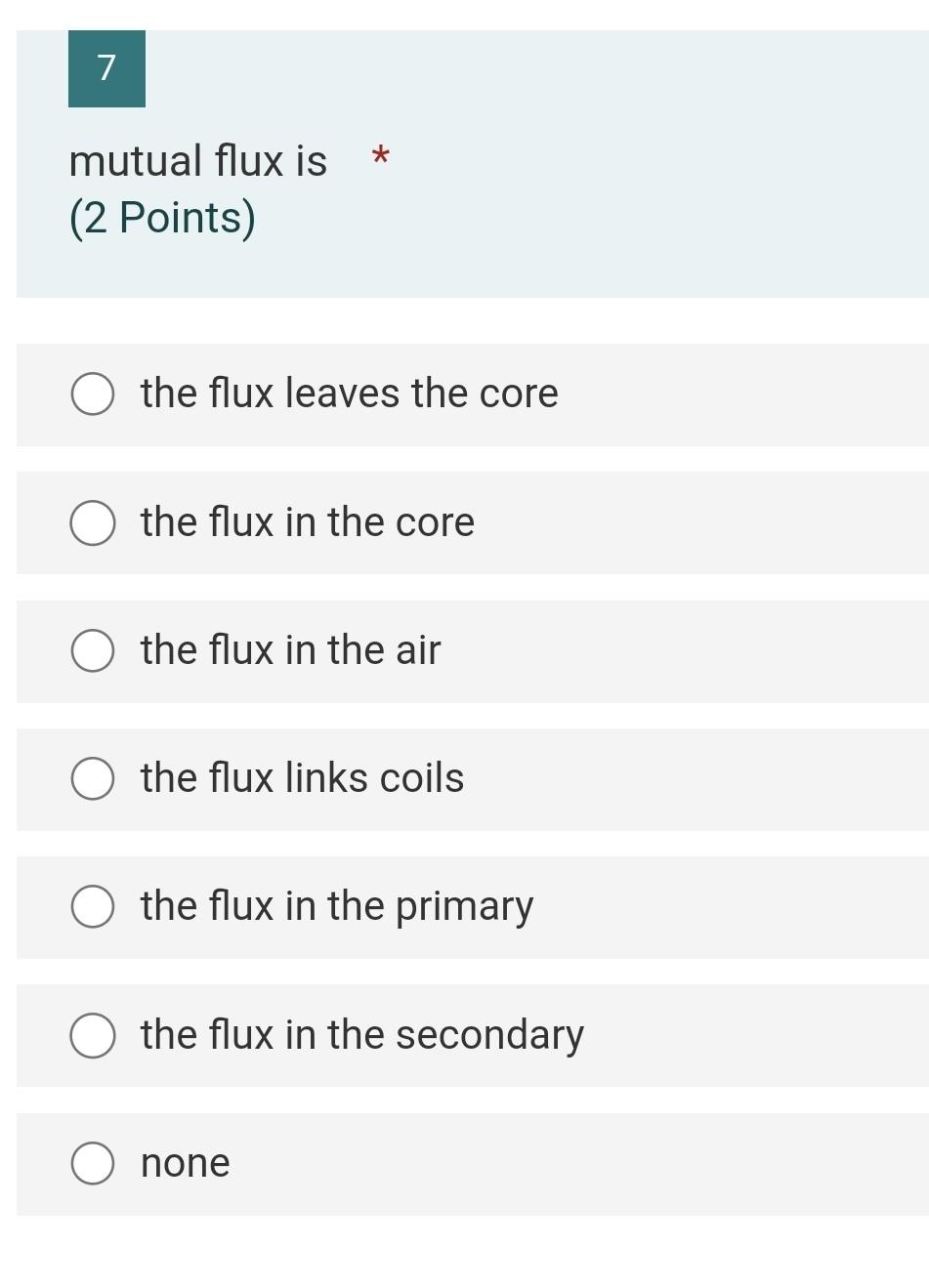Viewport: 929px width, 1288px height.
Task: Tap the 'the flux in the air' answer text
Action: [x=290, y=649]
